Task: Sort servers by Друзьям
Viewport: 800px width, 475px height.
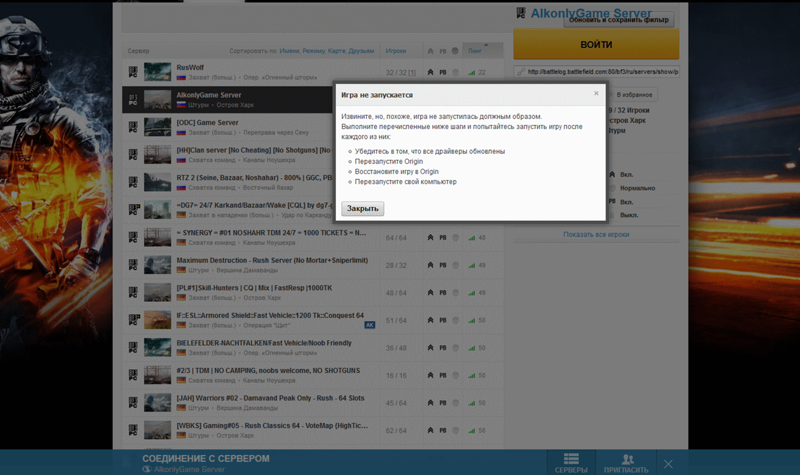Action: [x=361, y=51]
